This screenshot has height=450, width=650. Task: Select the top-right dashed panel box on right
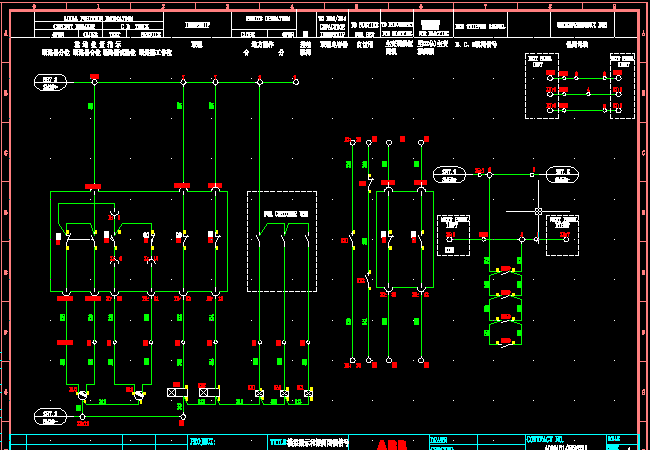621,87
